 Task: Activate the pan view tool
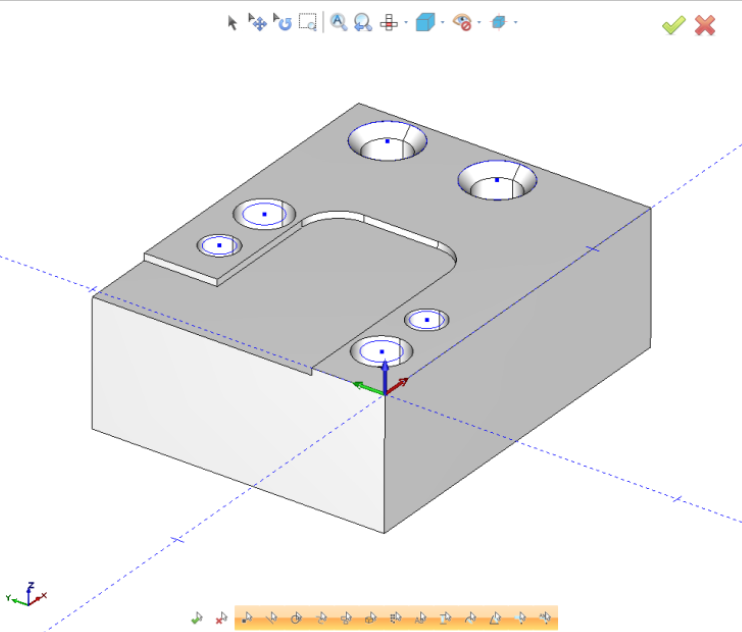(x=257, y=22)
